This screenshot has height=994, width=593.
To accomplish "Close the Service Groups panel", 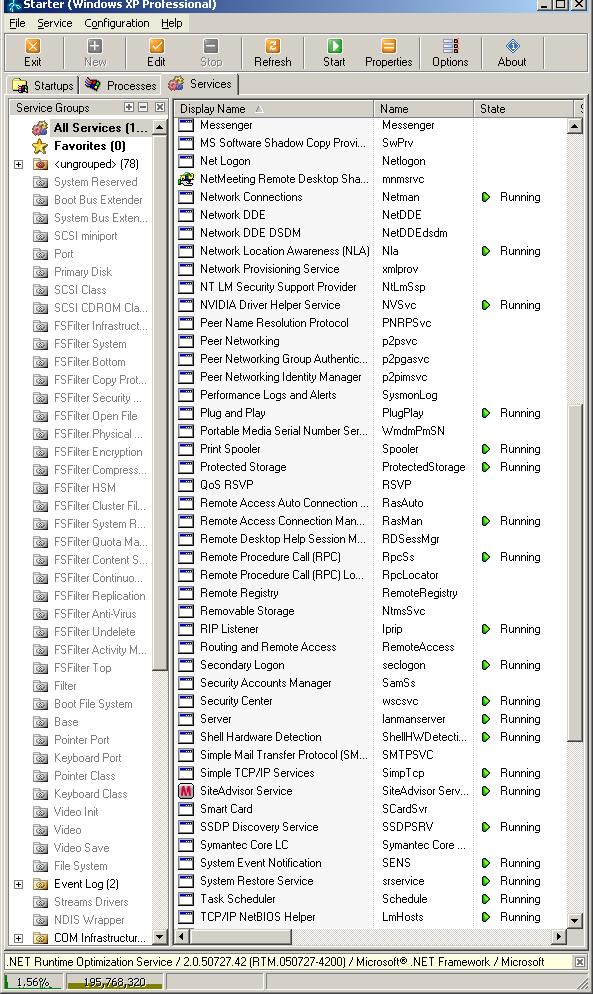I will click(x=160, y=107).
